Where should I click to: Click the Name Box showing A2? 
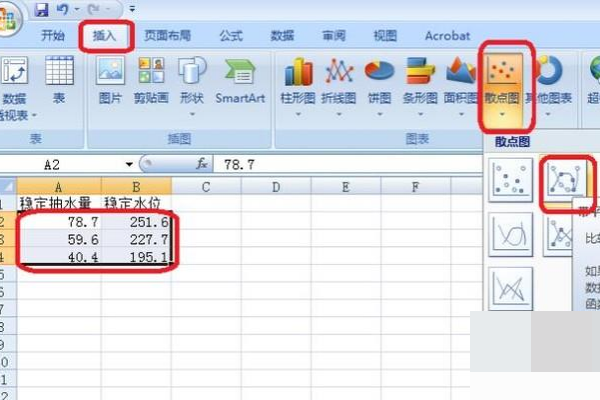coord(61,165)
